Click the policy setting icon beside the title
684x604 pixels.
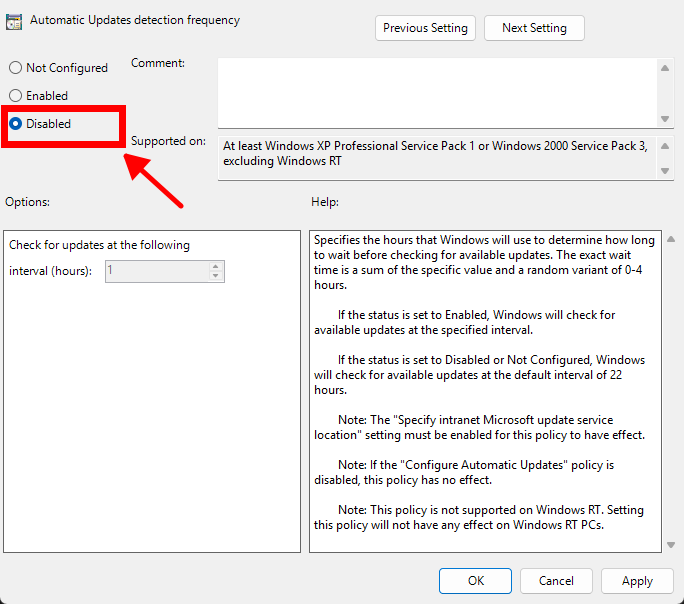tap(14, 21)
